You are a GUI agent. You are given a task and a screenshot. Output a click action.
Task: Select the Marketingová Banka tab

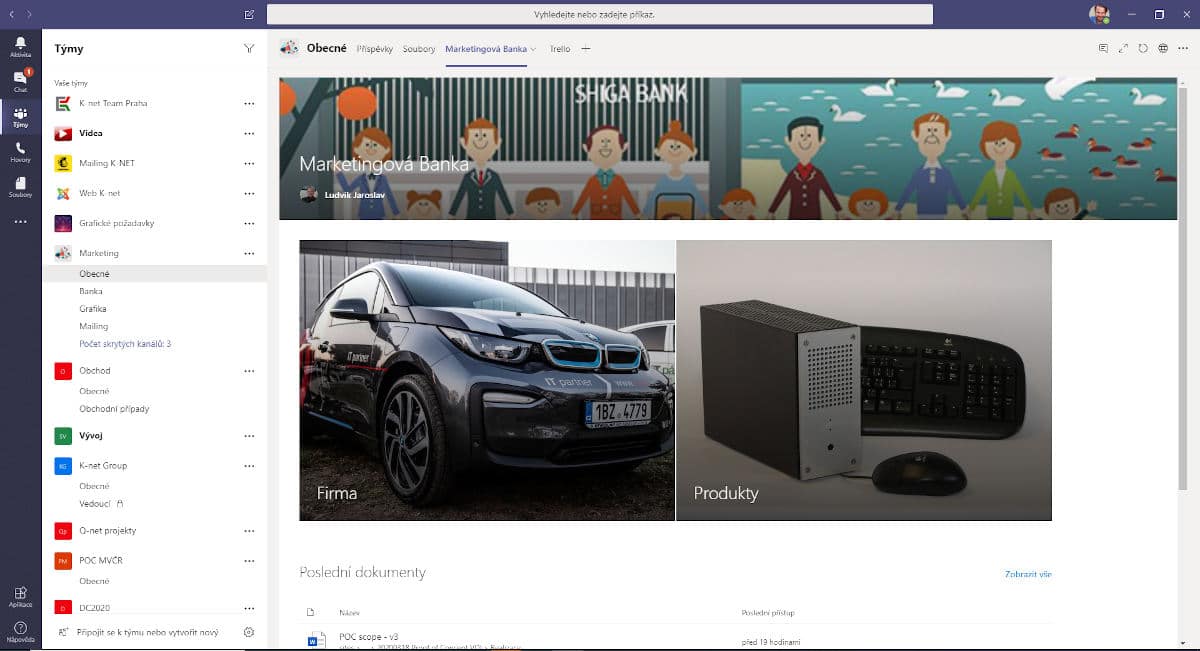click(x=486, y=49)
